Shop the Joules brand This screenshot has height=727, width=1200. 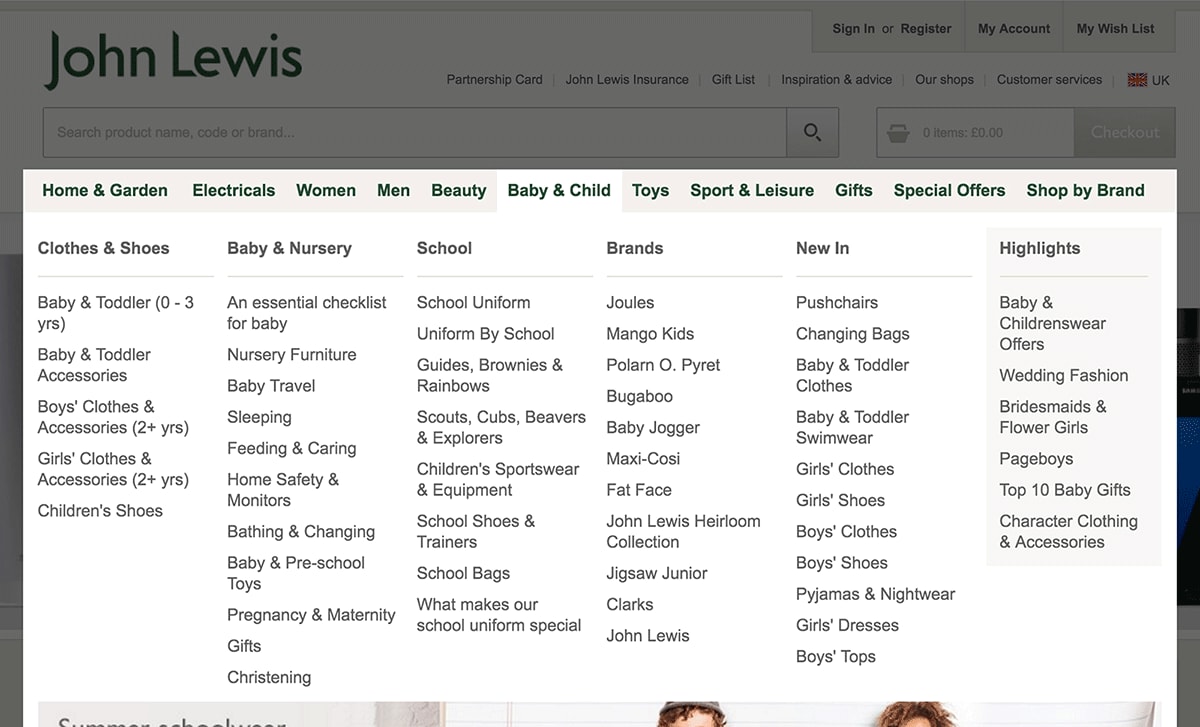pos(630,303)
